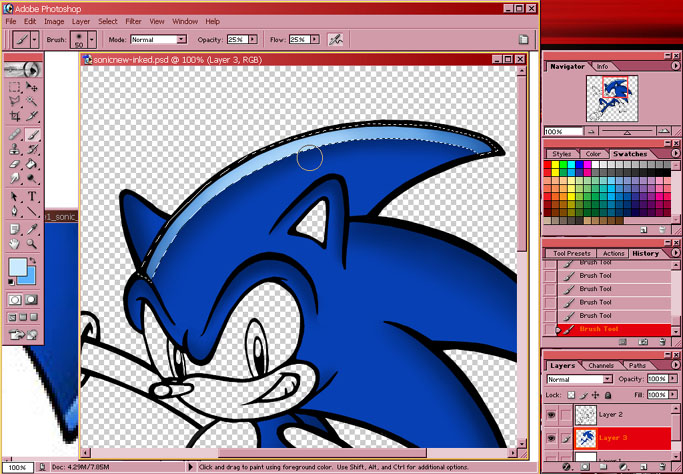Switch to the Actions tab

613,253
